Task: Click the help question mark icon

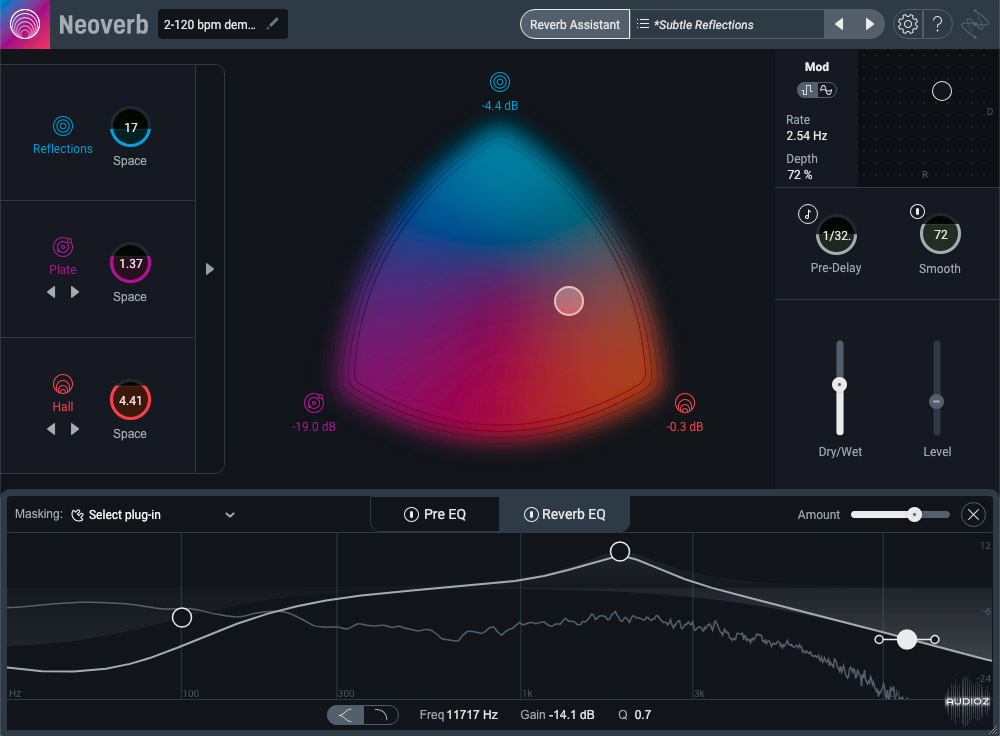Action: coord(937,24)
